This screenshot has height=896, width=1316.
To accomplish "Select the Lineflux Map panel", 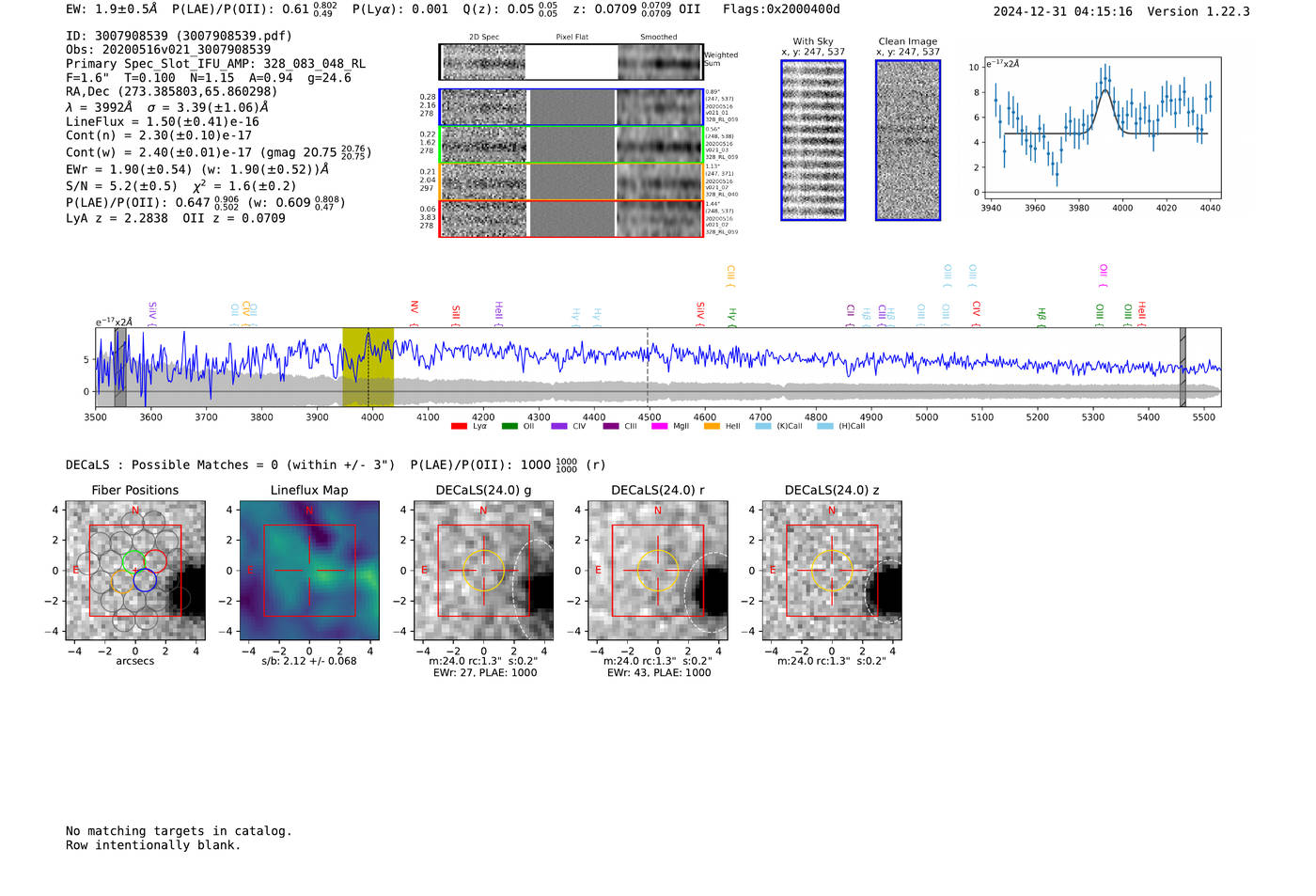I will tap(309, 571).
